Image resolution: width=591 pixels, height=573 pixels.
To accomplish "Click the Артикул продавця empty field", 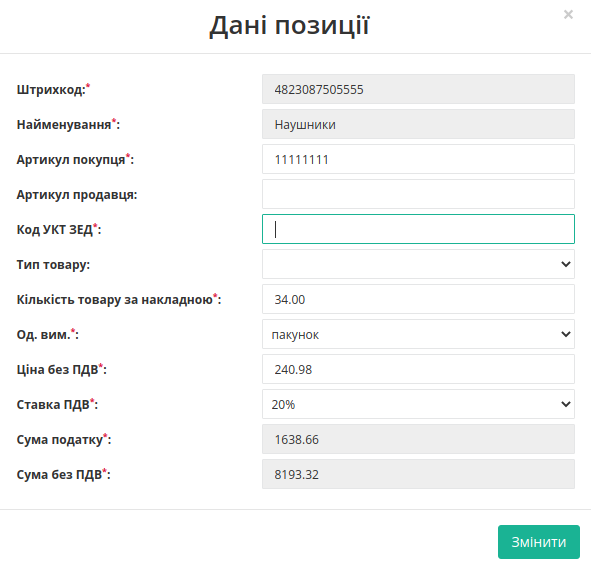I will [418, 194].
